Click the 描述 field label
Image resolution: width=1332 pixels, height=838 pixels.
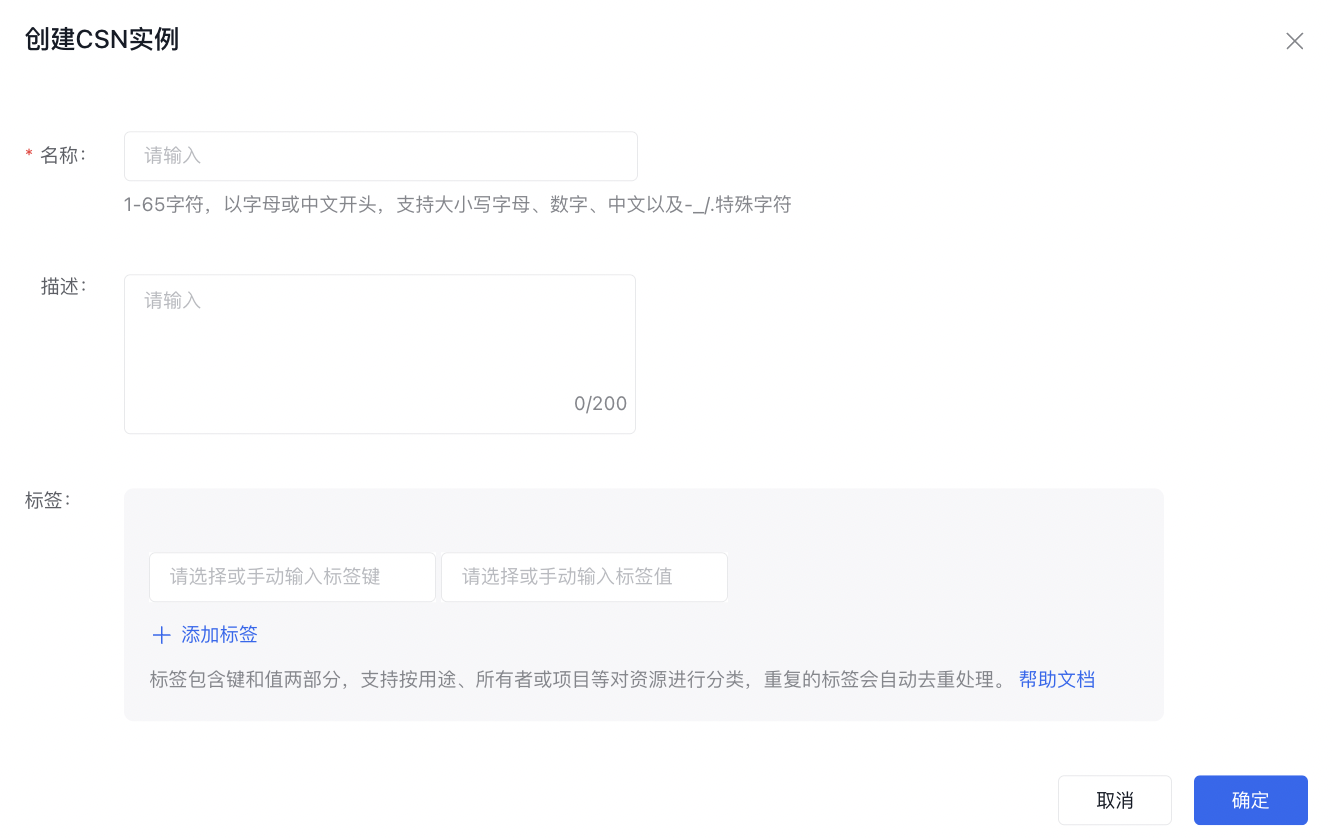click(x=64, y=286)
